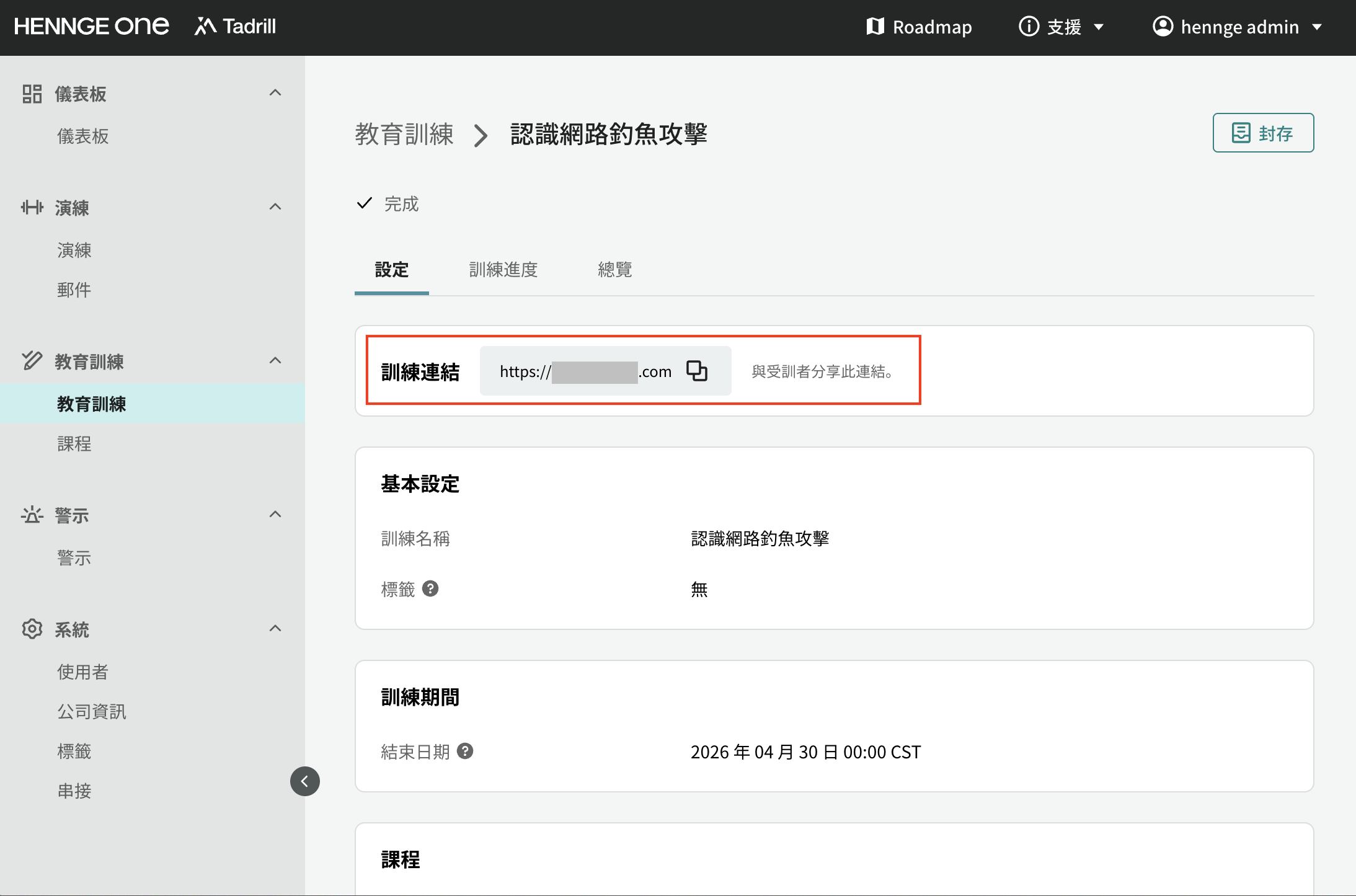Click the 課程 section heading

click(401, 859)
